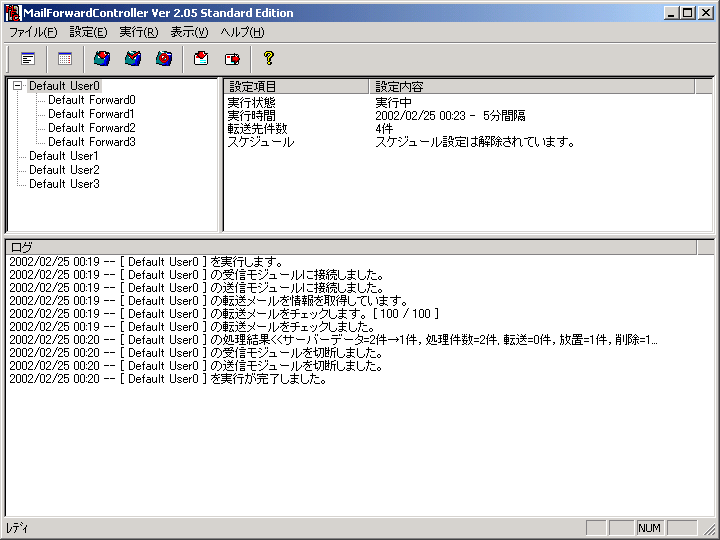Select Default Forward1 tree item

click(x=91, y=113)
